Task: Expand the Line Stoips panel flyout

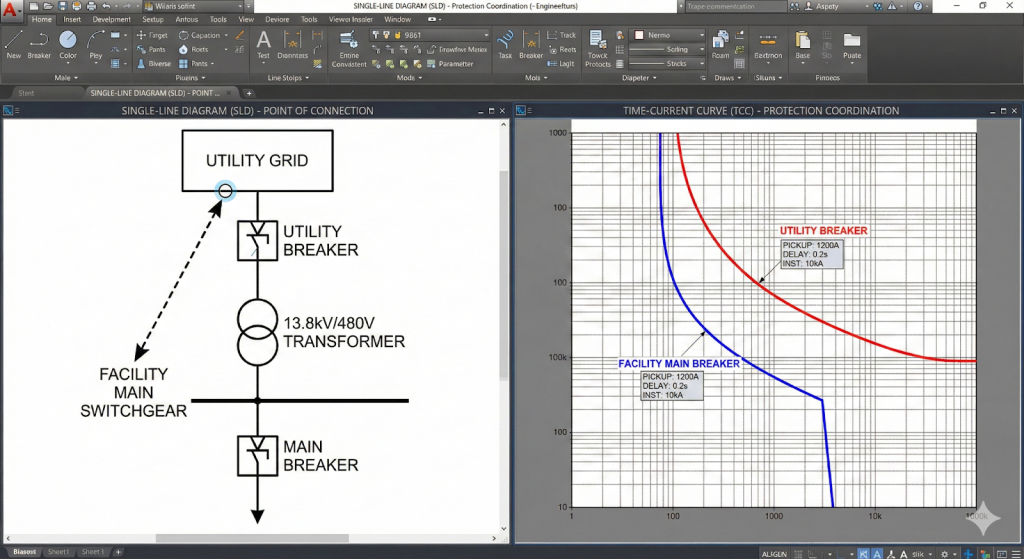Action: (x=288, y=78)
